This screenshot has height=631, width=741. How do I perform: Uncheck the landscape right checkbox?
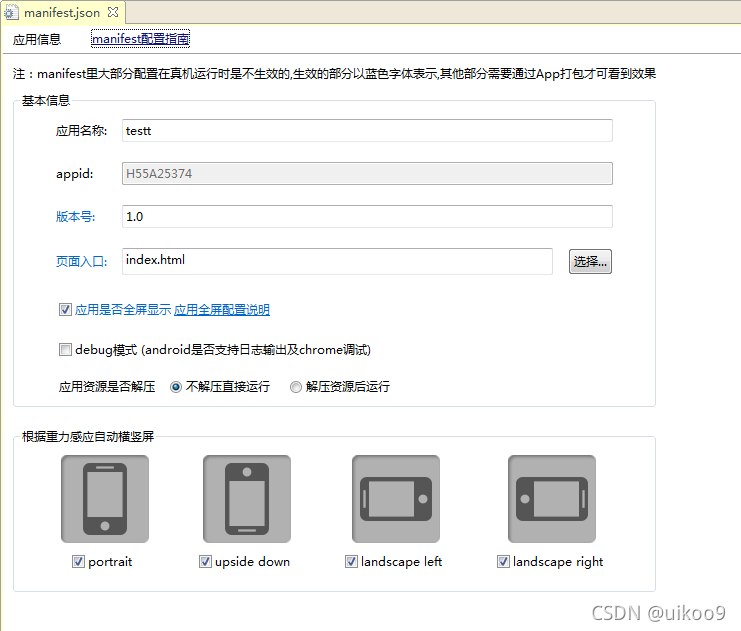(x=503, y=562)
